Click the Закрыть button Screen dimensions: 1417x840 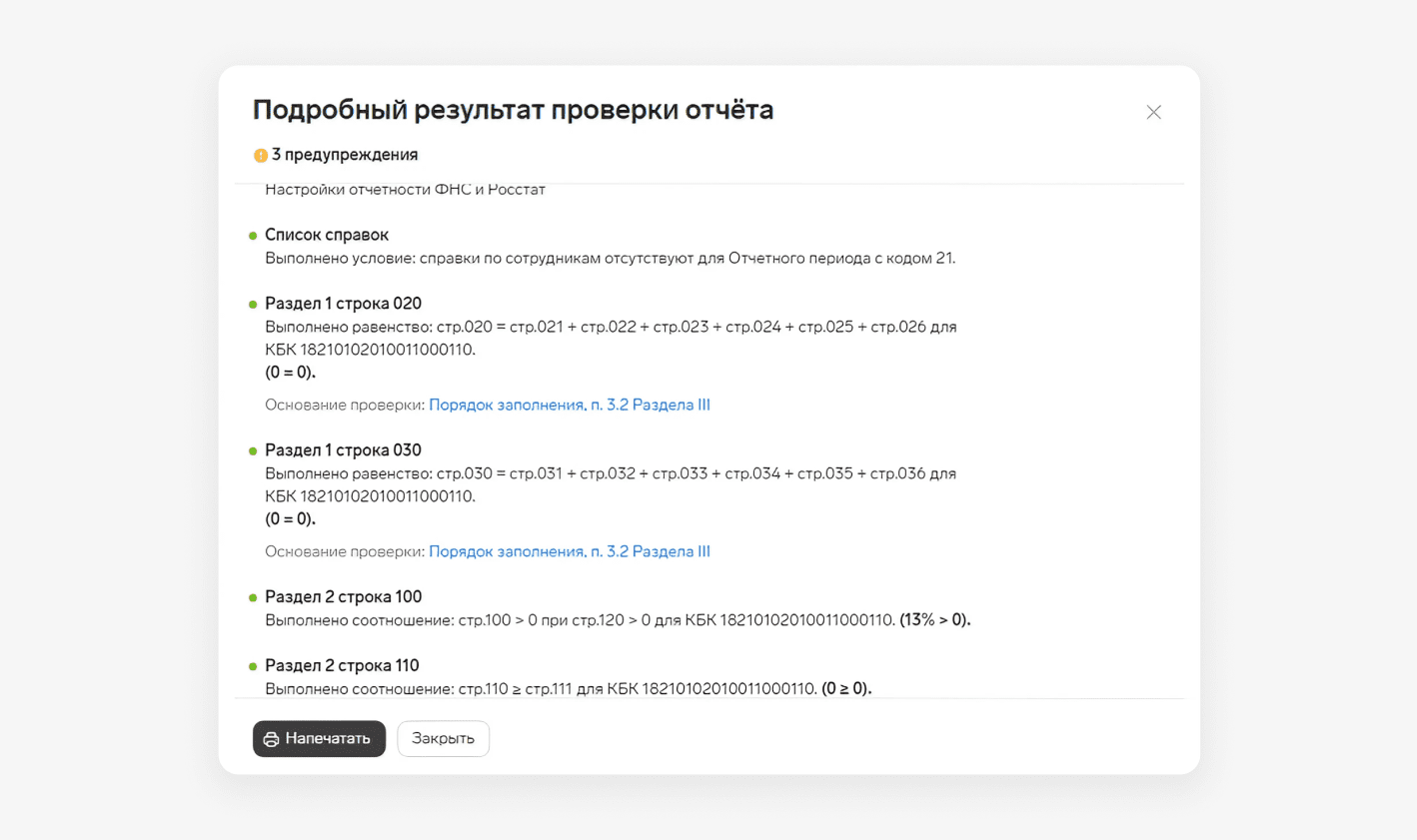(x=443, y=738)
